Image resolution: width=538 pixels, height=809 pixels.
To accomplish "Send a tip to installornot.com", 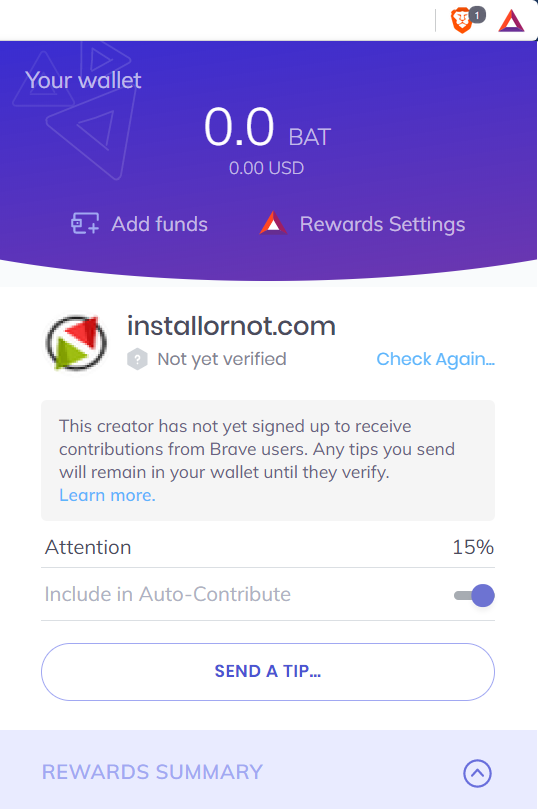I will 268,671.
